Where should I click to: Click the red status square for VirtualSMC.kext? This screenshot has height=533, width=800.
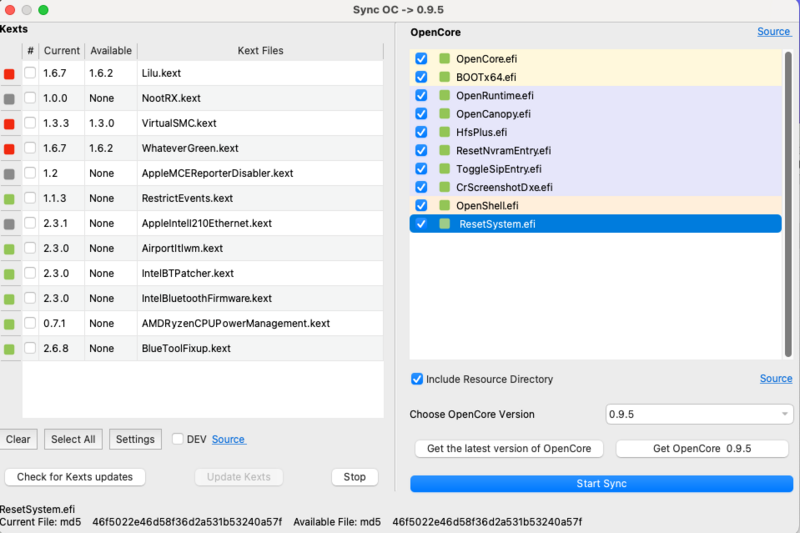click(x=9, y=124)
